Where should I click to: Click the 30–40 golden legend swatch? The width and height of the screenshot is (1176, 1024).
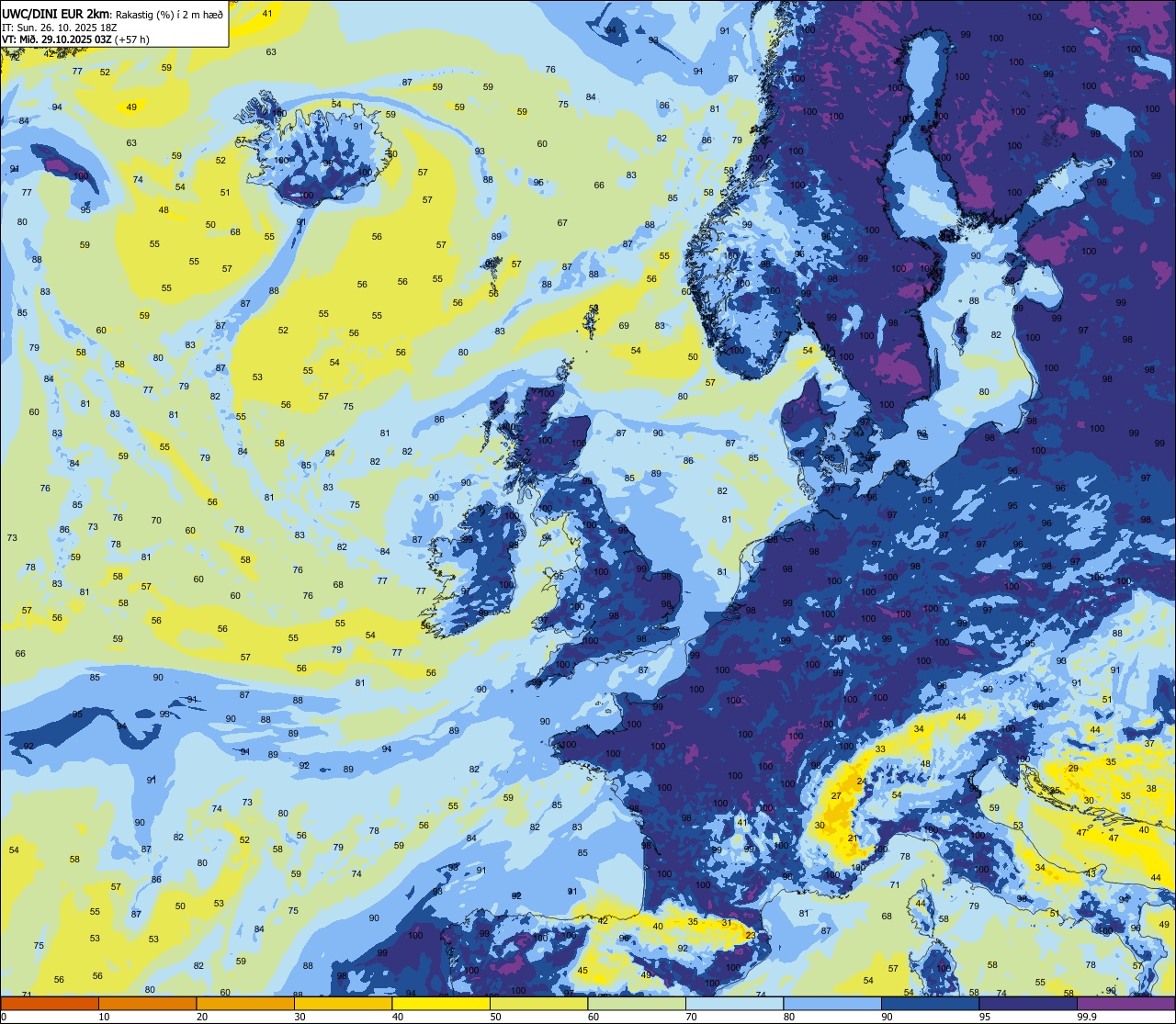[343, 1004]
